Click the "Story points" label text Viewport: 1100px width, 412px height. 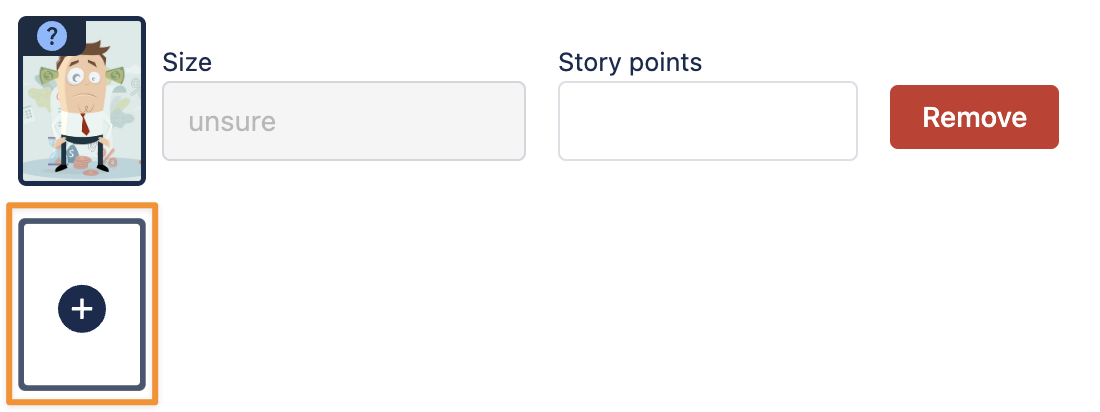[x=630, y=62]
